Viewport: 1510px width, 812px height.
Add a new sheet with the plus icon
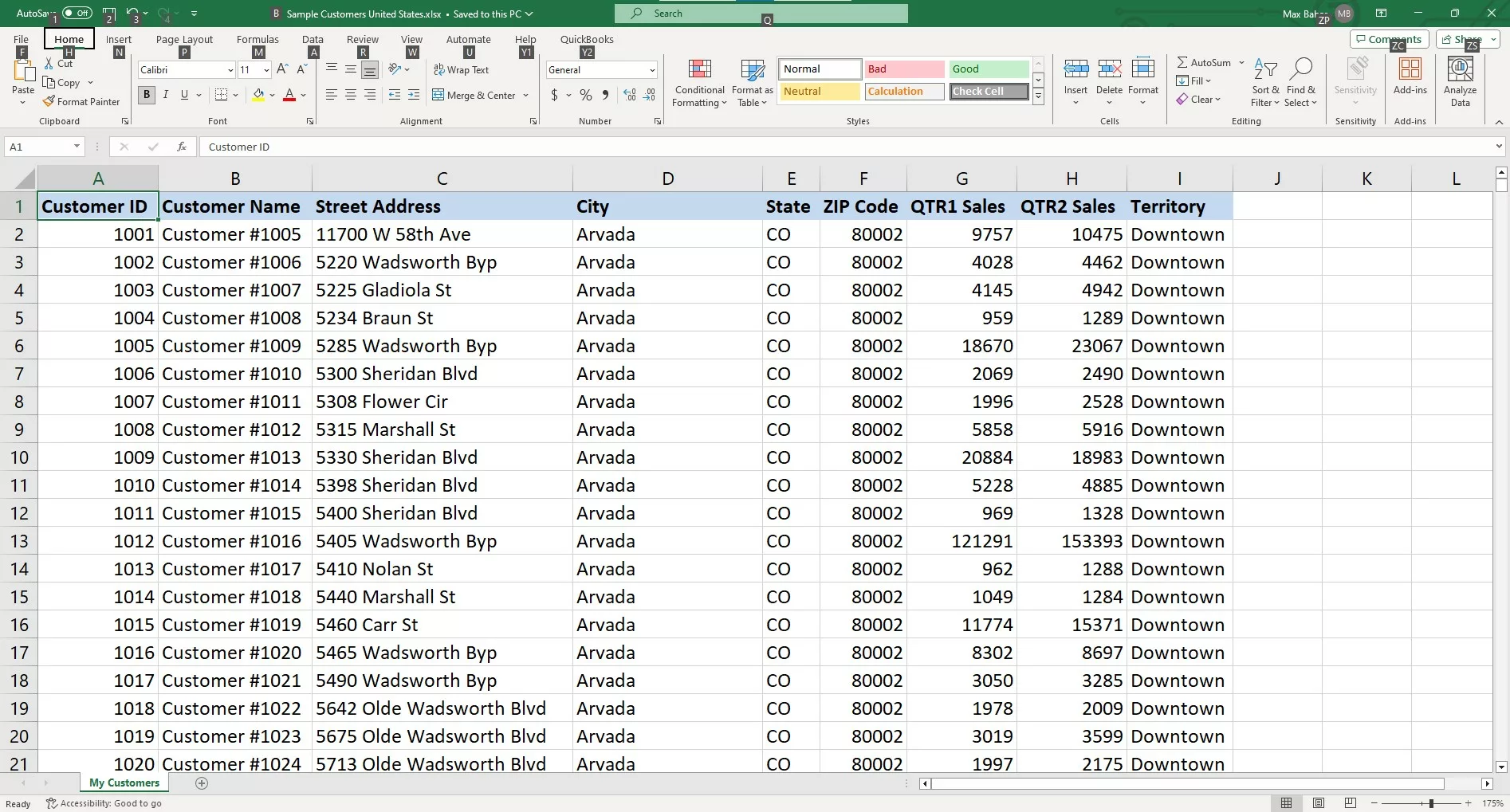tap(202, 783)
